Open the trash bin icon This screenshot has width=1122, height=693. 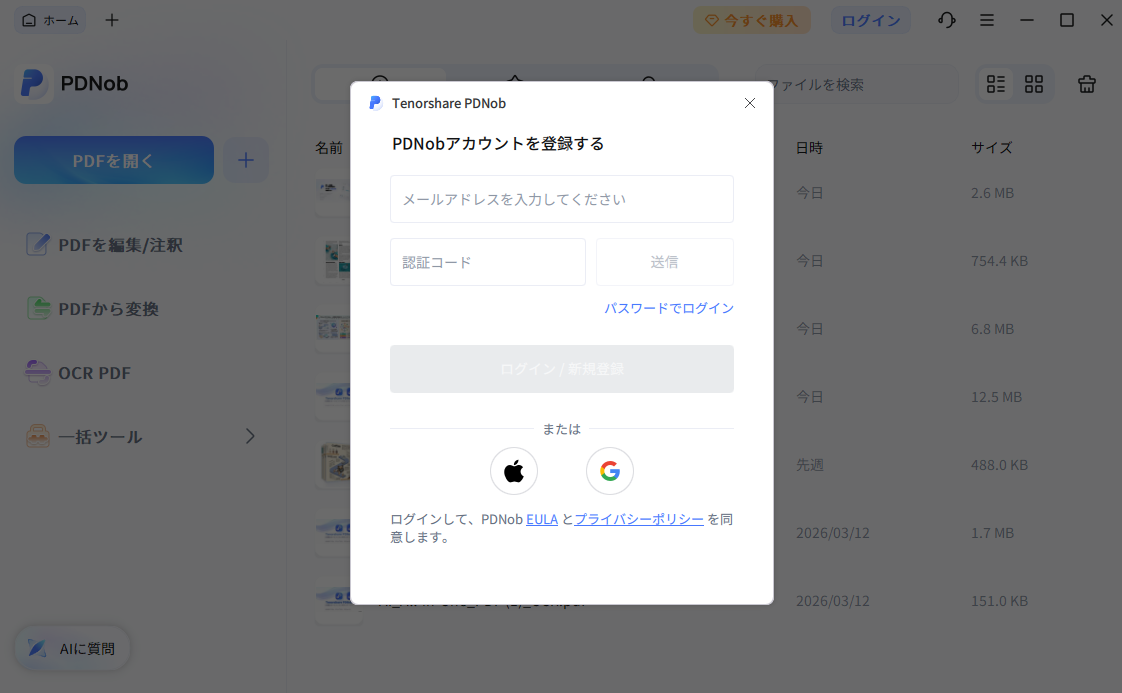pyautogui.click(x=1087, y=84)
